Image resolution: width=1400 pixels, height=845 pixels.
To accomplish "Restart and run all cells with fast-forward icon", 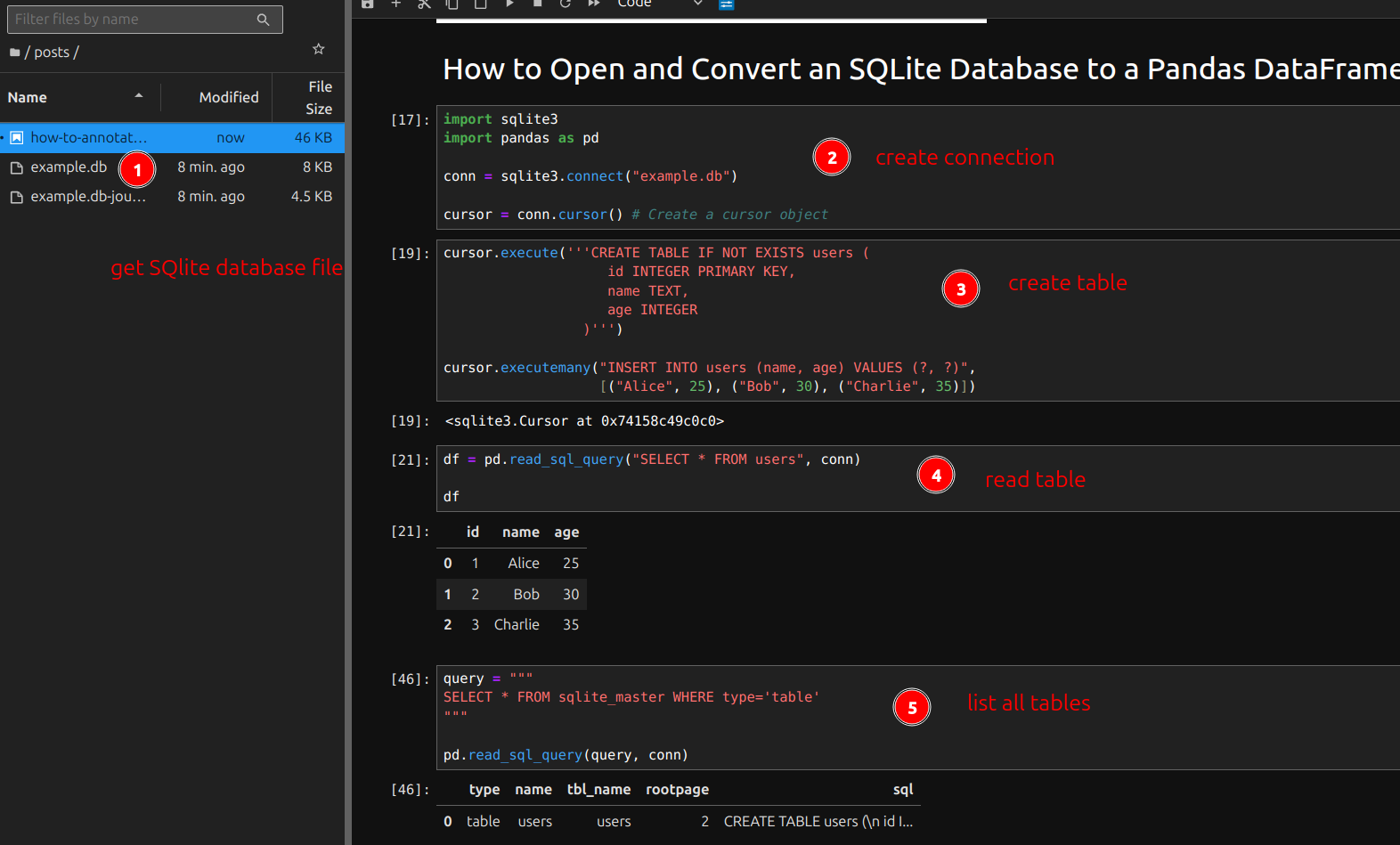I will tap(594, 4).
